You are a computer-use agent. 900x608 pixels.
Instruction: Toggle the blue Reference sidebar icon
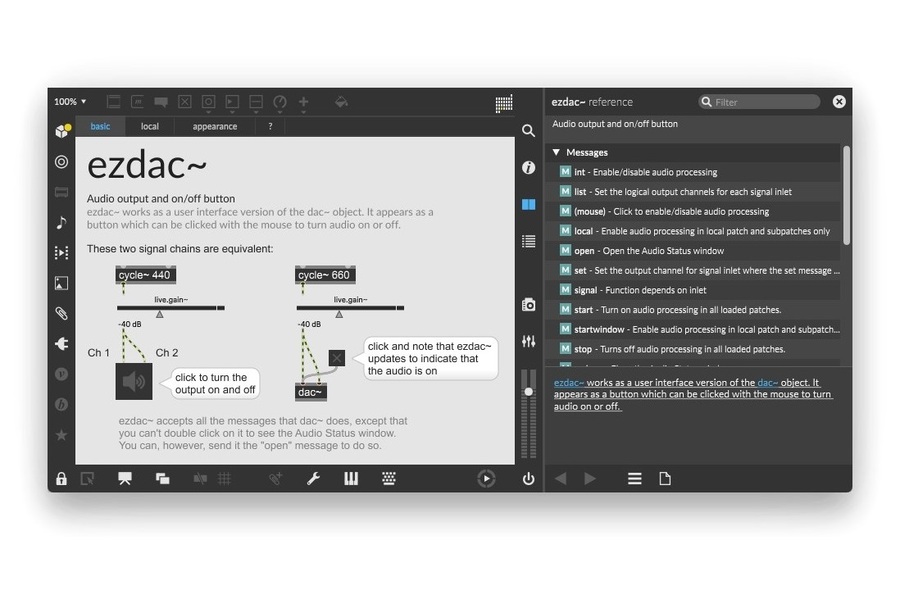click(529, 204)
